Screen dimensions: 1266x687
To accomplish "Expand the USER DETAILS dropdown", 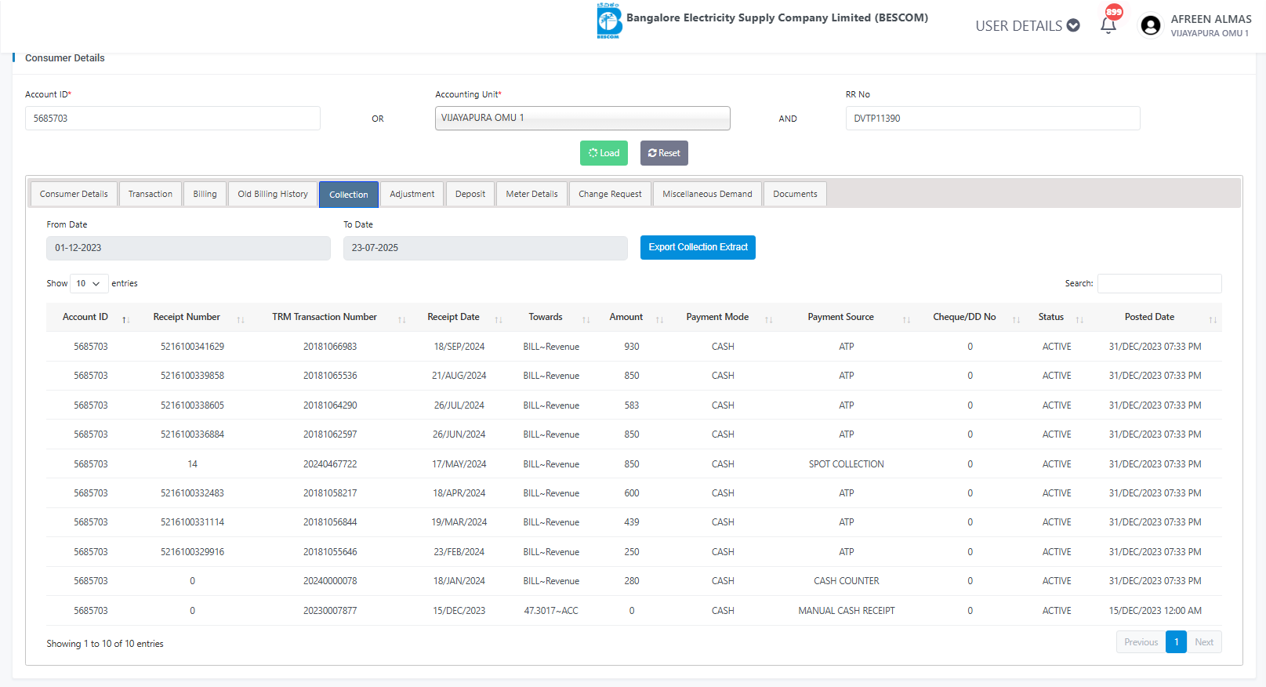I will [1027, 26].
